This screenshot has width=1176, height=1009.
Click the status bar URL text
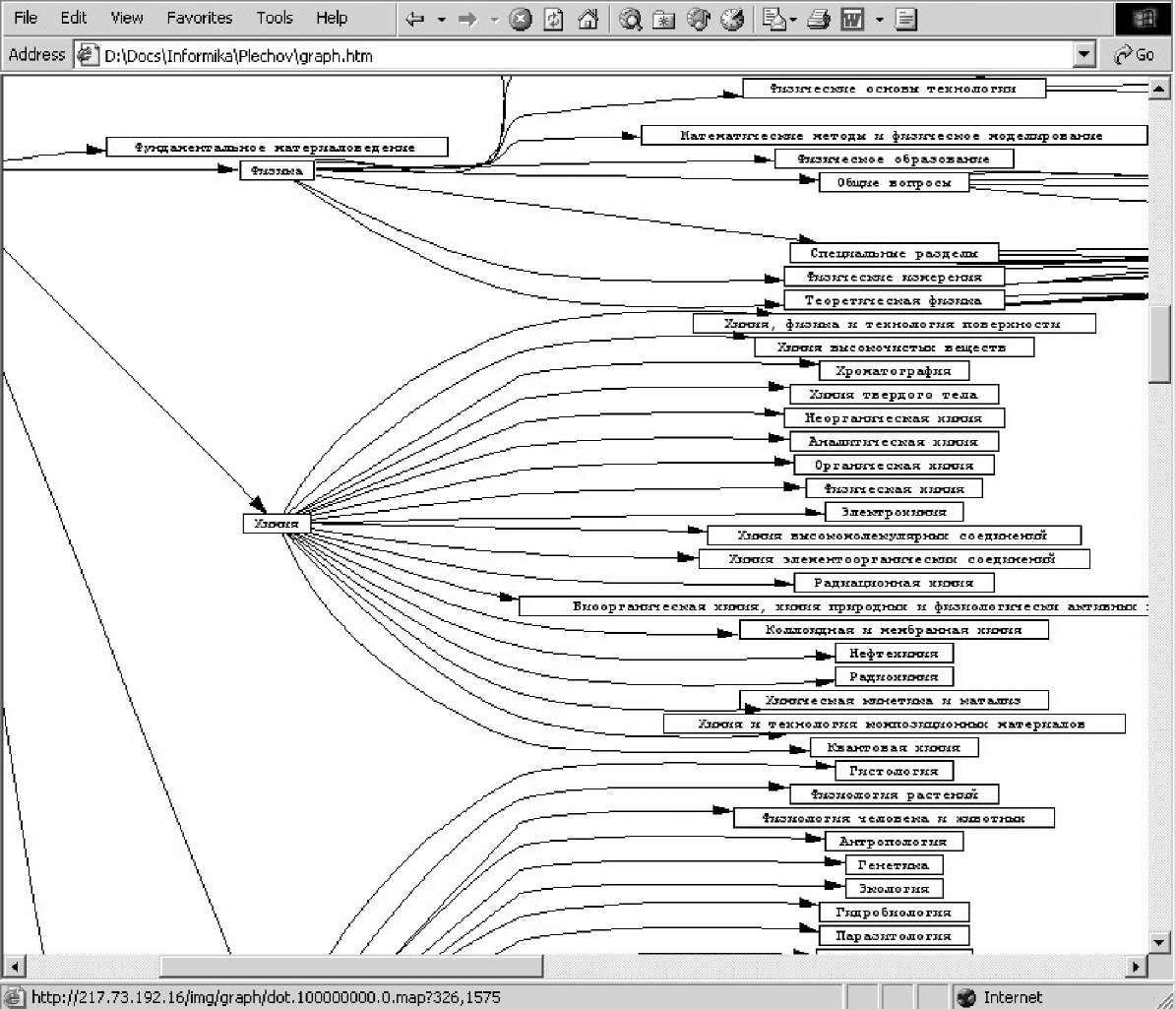tap(266, 997)
